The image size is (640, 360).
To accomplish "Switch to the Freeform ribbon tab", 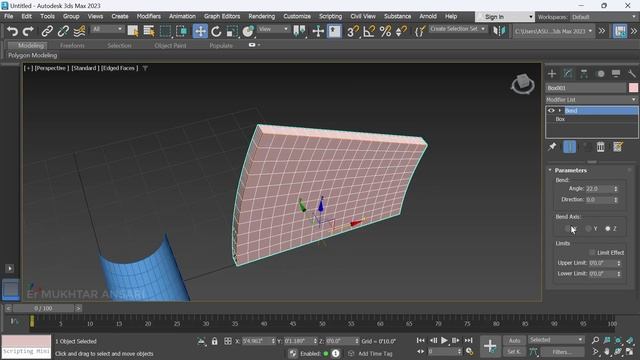I will [x=72, y=46].
